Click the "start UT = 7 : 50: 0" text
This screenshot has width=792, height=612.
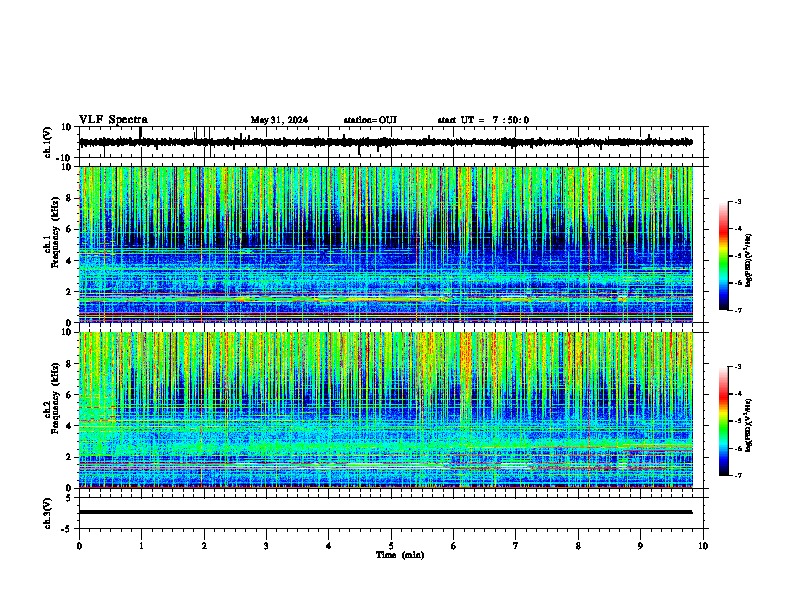[483, 120]
